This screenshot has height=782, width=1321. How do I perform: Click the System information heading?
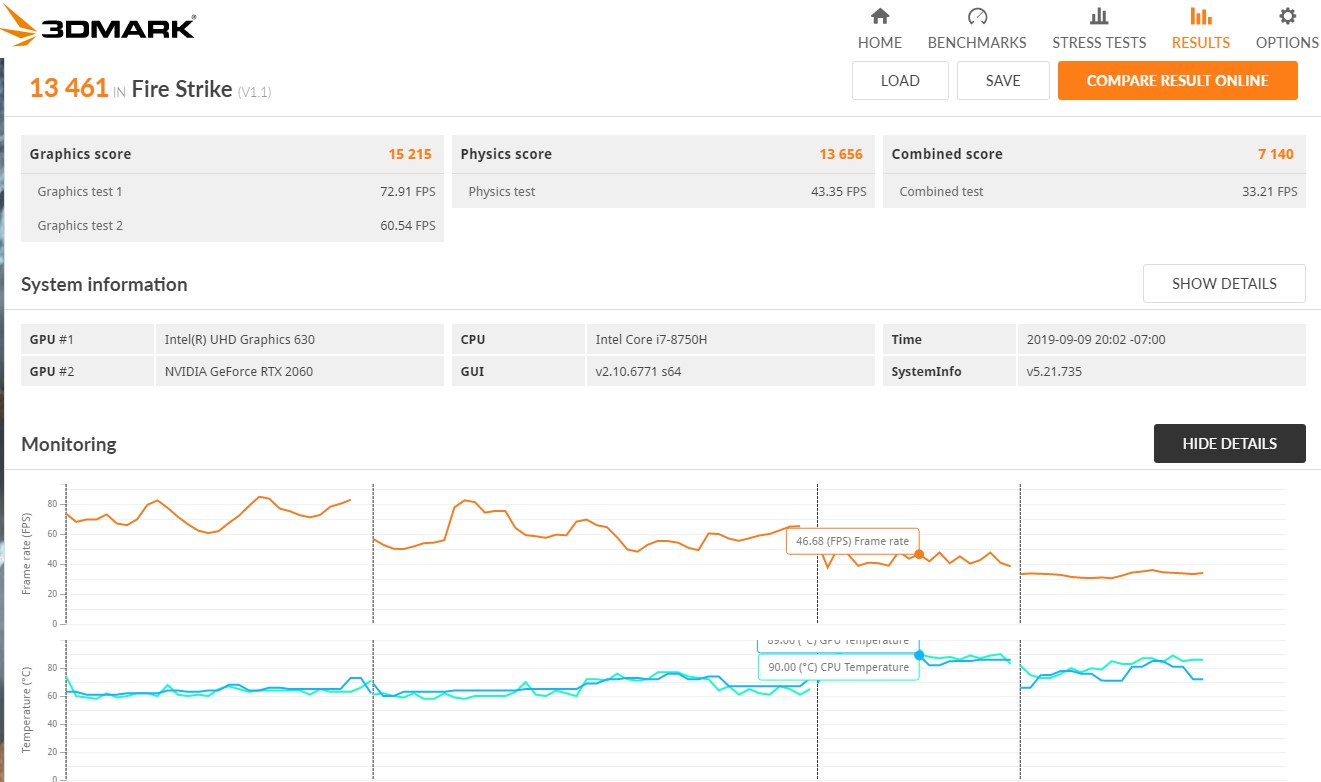104,284
